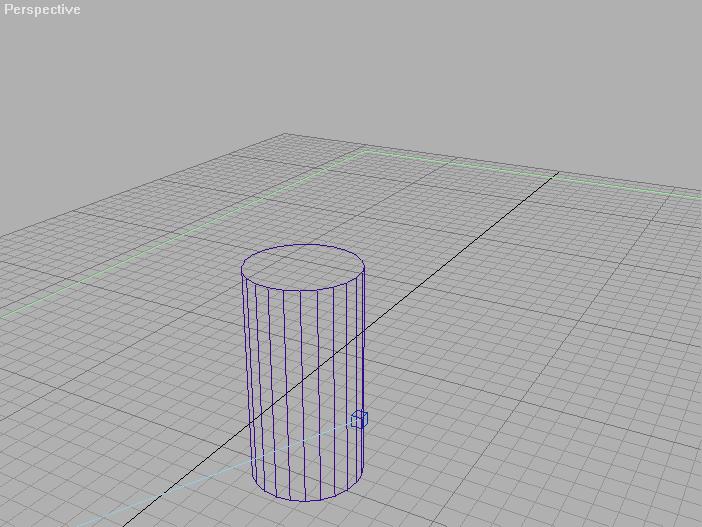This screenshot has width=702, height=527.
Task: Click where the black axis crosses the green line
Action: [556, 176]
